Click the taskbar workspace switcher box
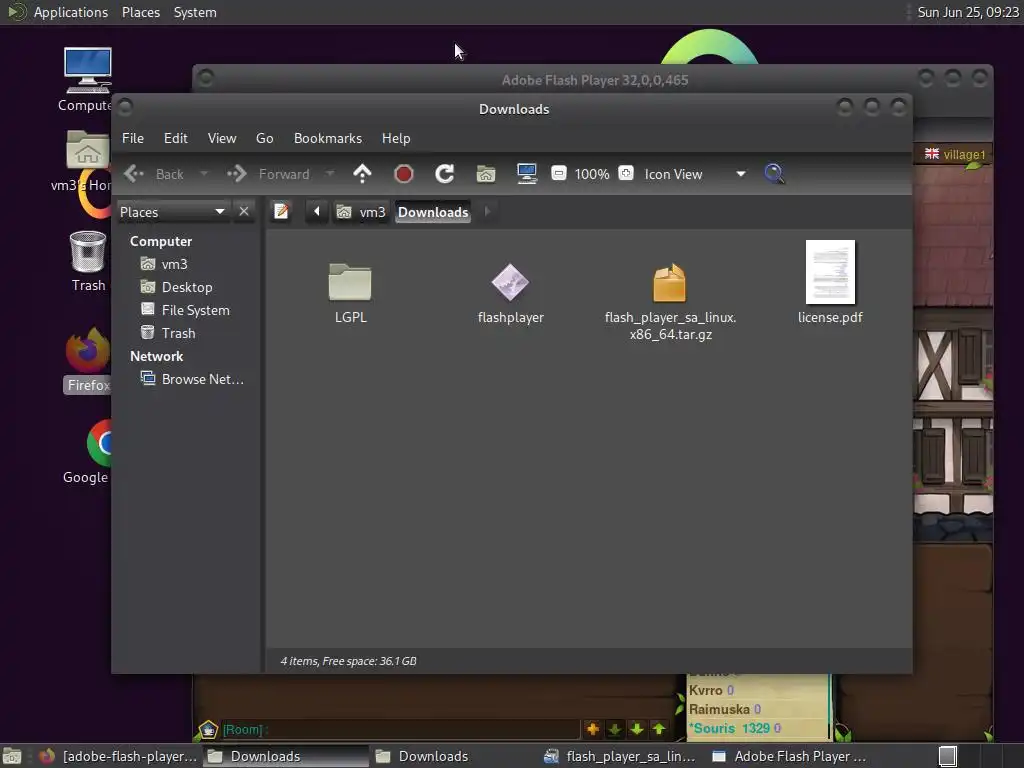Image resolution: width=1024 pixels, height=768 pixels. pos(948,756)
